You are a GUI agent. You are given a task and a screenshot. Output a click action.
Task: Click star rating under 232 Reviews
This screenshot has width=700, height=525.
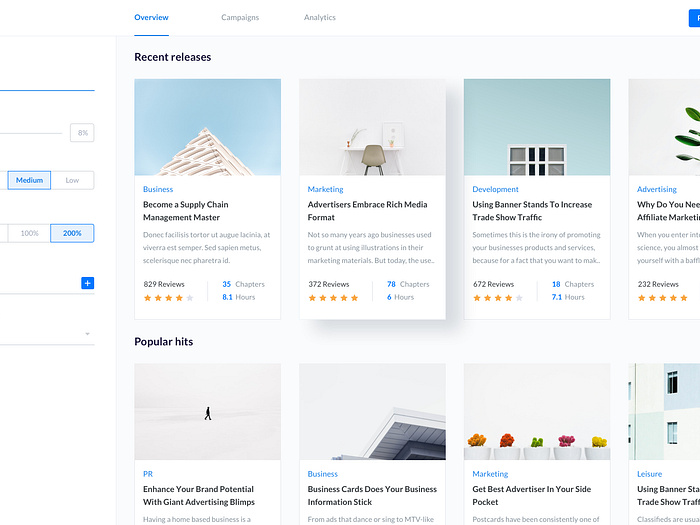663,298
